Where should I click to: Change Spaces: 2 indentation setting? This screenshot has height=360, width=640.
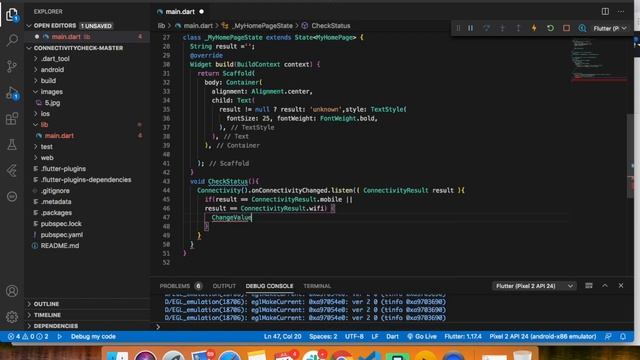[x=323, y=336]
